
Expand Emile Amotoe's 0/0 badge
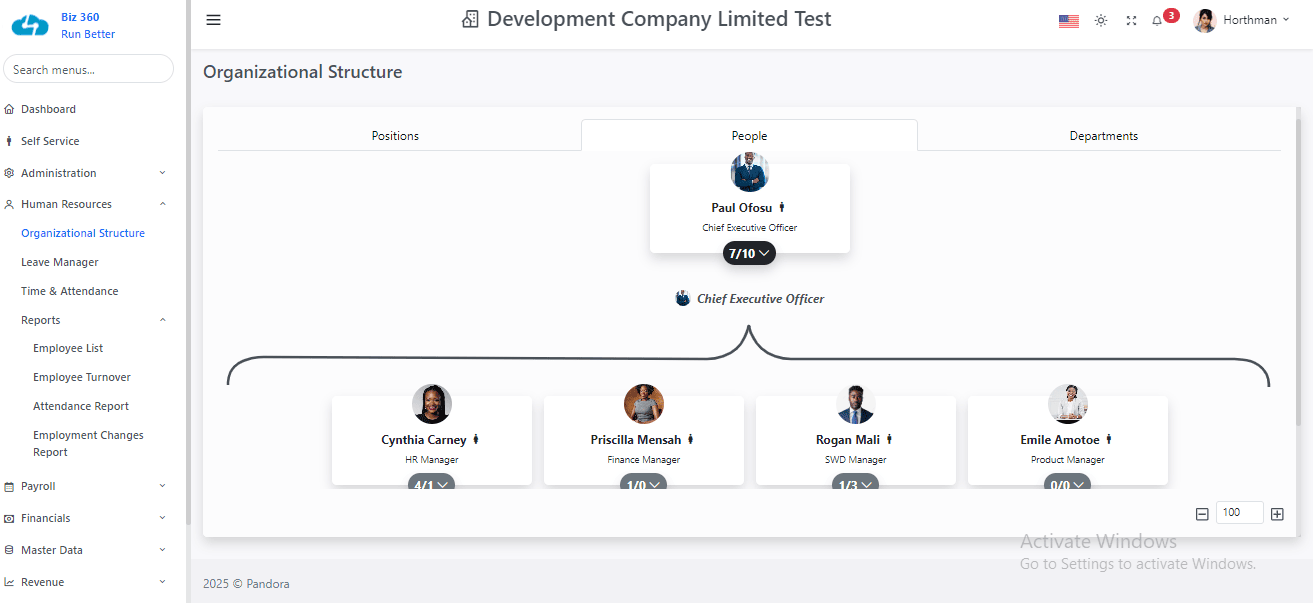coord(1067,482)
